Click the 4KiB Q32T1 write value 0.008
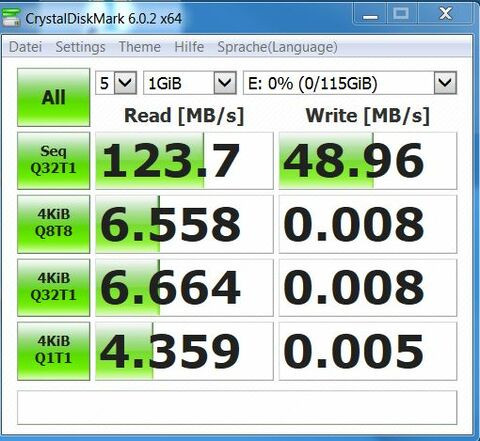 pos(368,287)
